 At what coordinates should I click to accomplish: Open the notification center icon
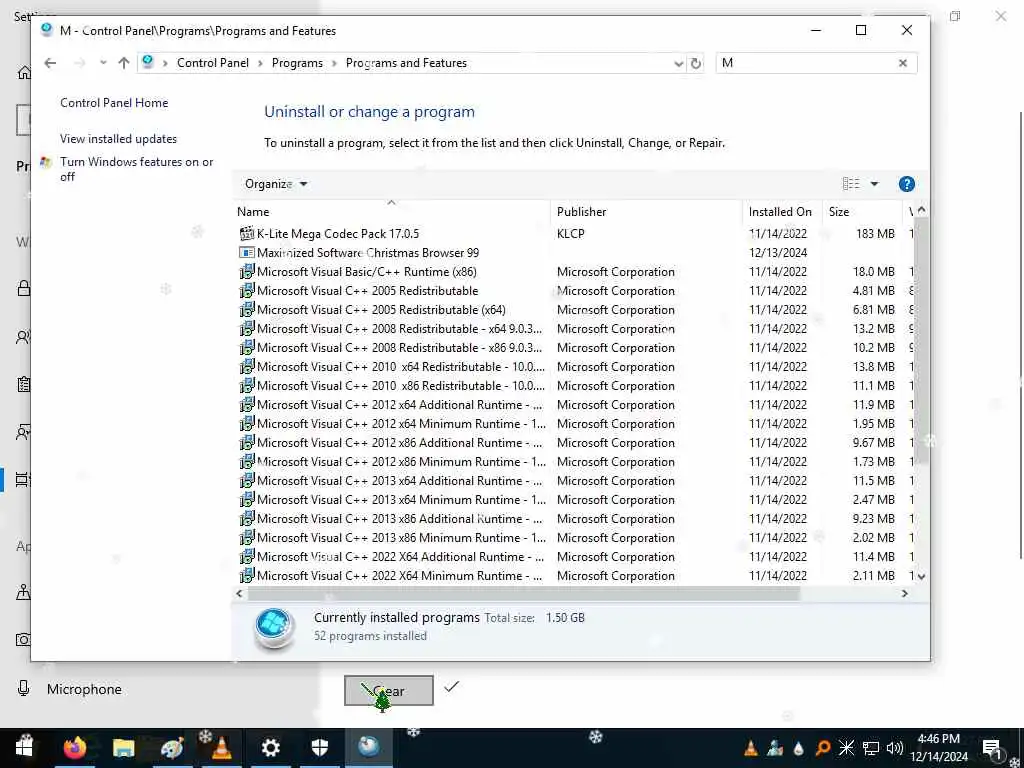tap(991, 748)
